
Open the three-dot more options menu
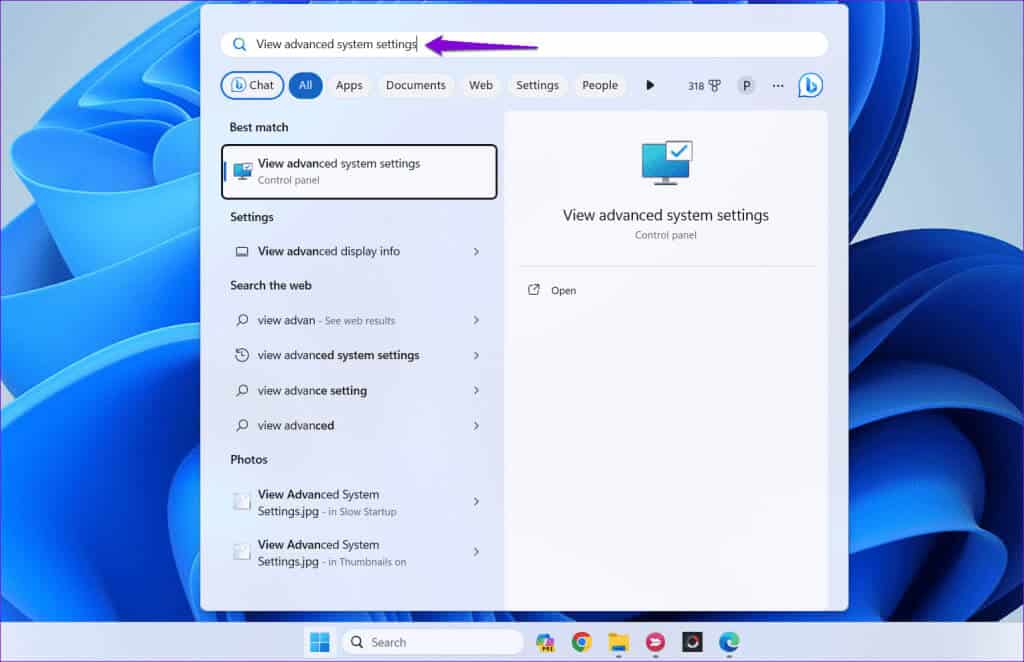[778, 86]
